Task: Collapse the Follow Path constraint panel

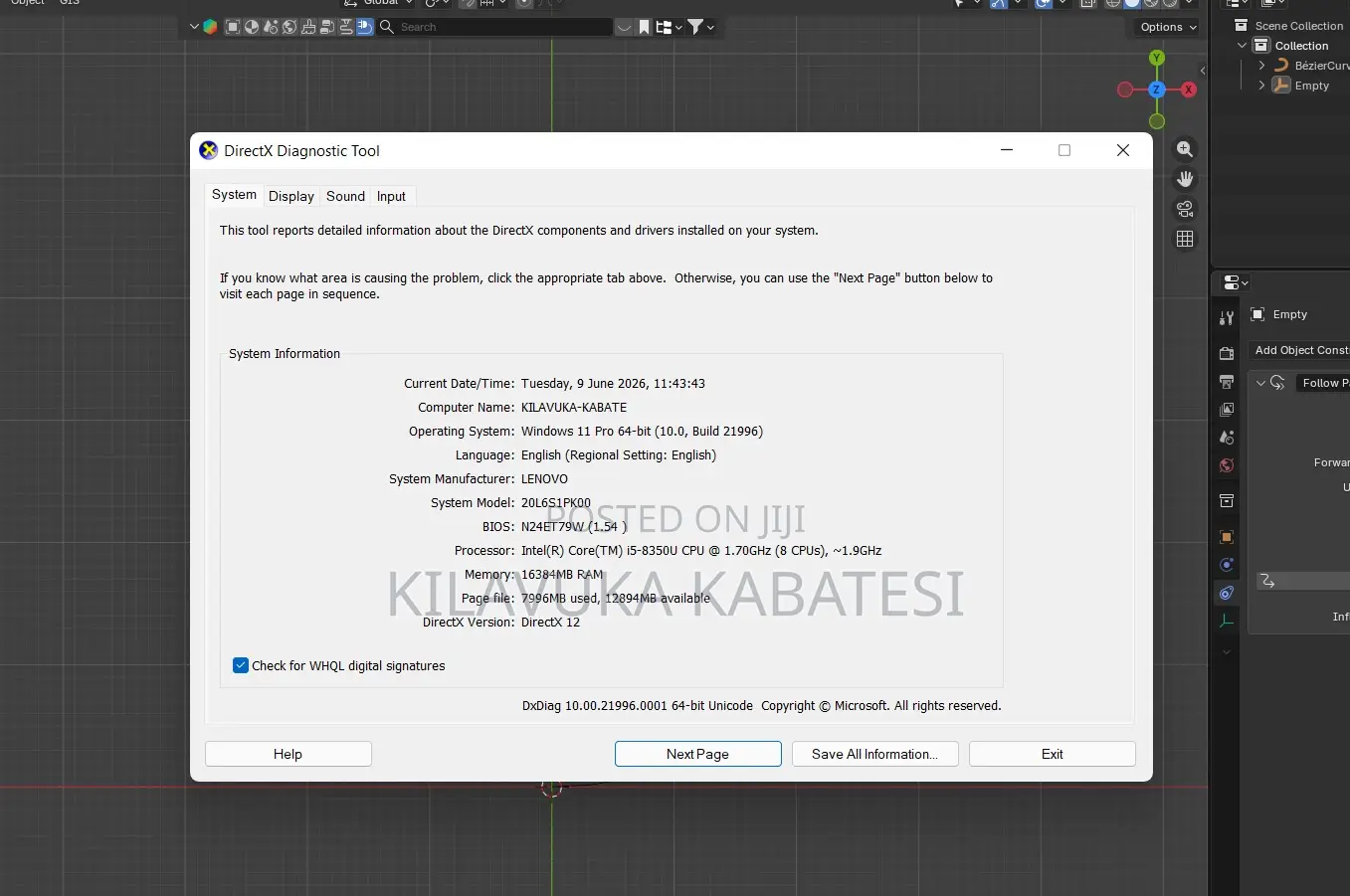Action: (1260, 383)
